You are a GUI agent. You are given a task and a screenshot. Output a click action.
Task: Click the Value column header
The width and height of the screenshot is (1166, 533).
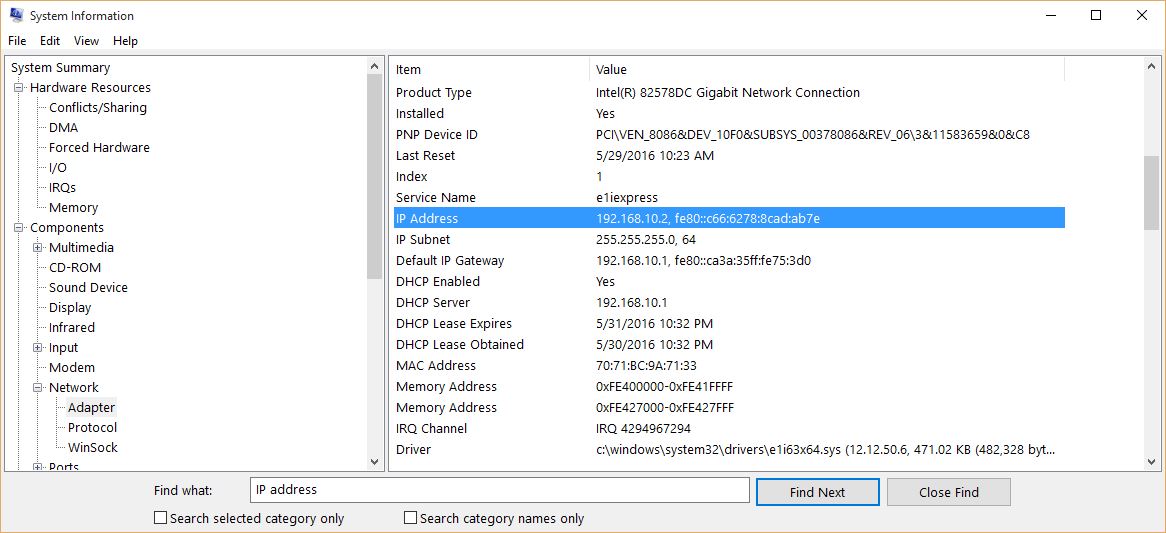coord(827,70)
